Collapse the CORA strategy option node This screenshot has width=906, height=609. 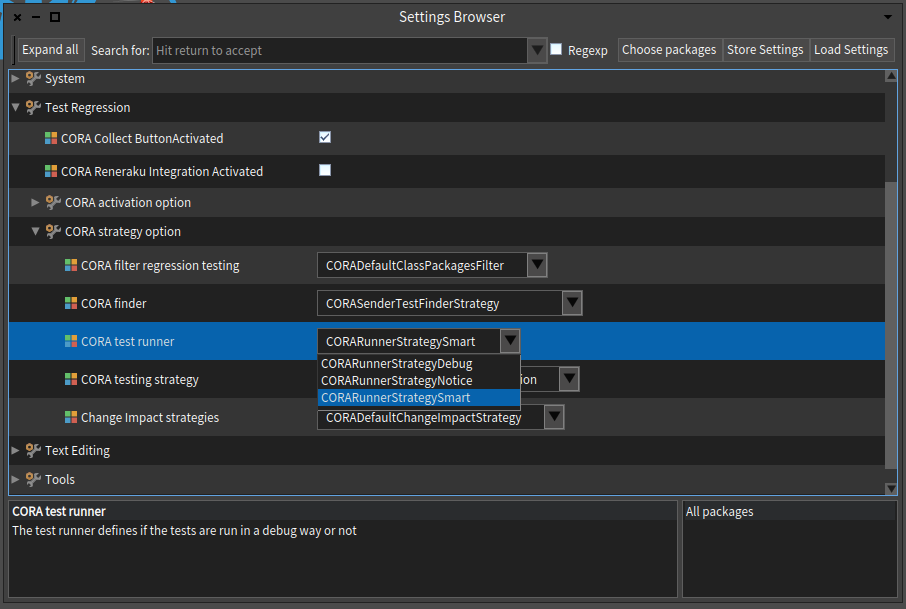pos(35,231)
